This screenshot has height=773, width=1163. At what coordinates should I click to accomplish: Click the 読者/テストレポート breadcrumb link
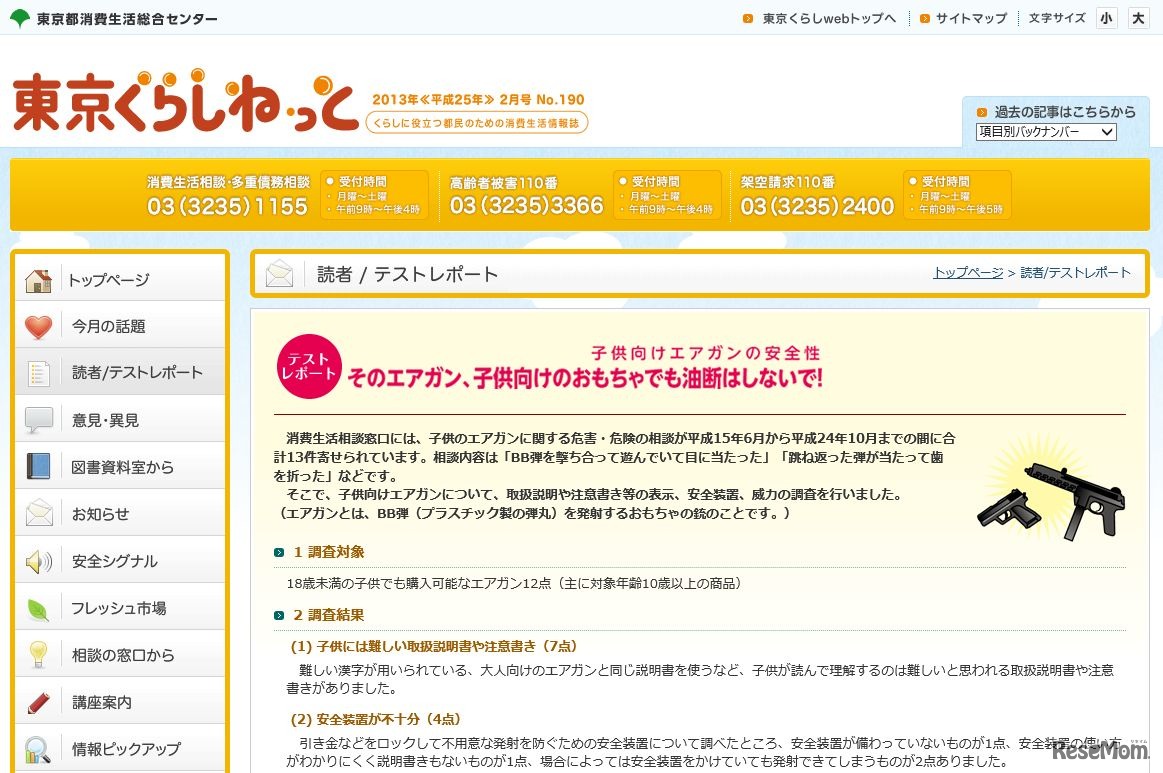pyautogui.click(x=1075, y=272)
